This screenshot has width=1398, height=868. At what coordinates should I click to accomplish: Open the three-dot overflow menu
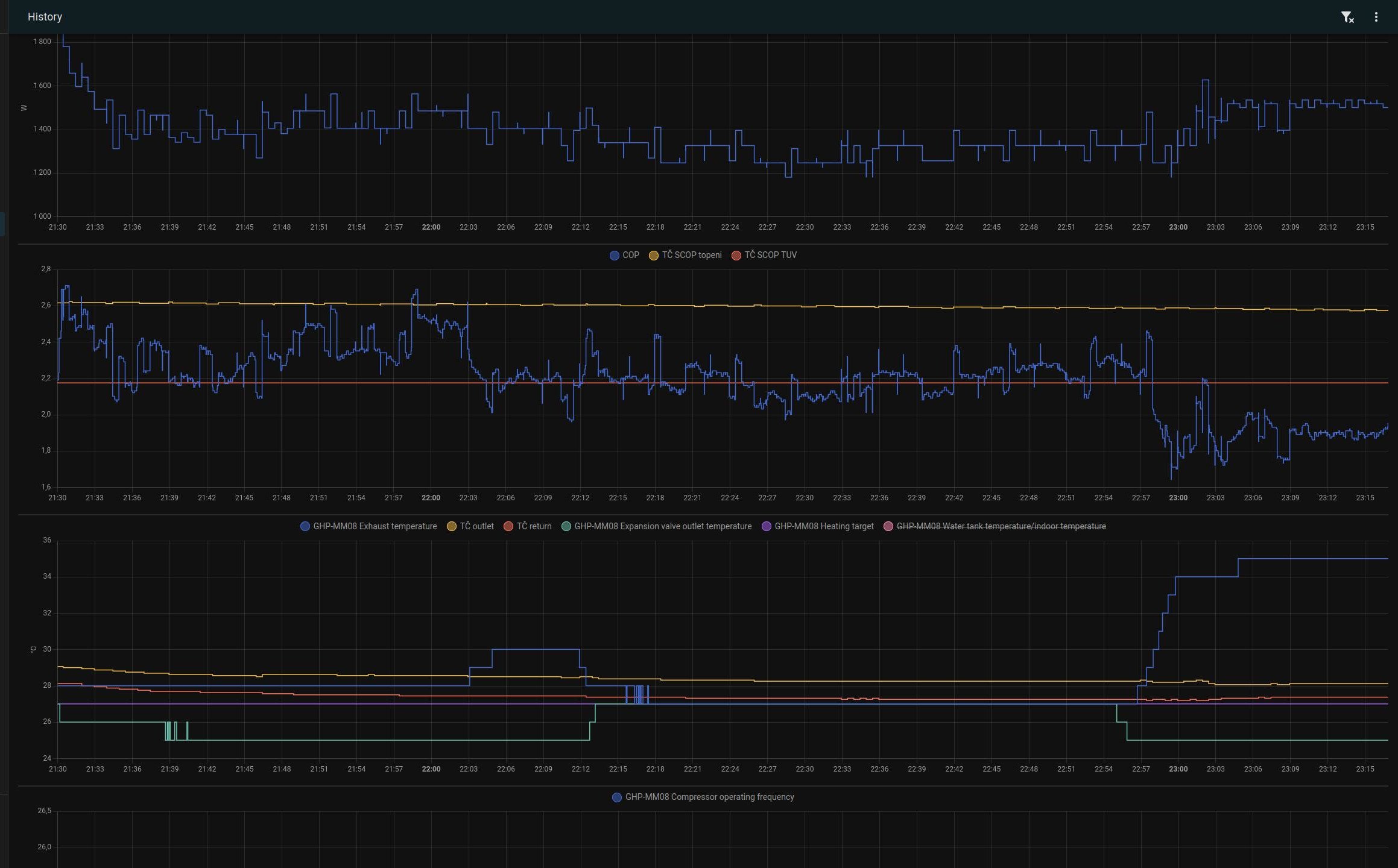click(1376, 17)
